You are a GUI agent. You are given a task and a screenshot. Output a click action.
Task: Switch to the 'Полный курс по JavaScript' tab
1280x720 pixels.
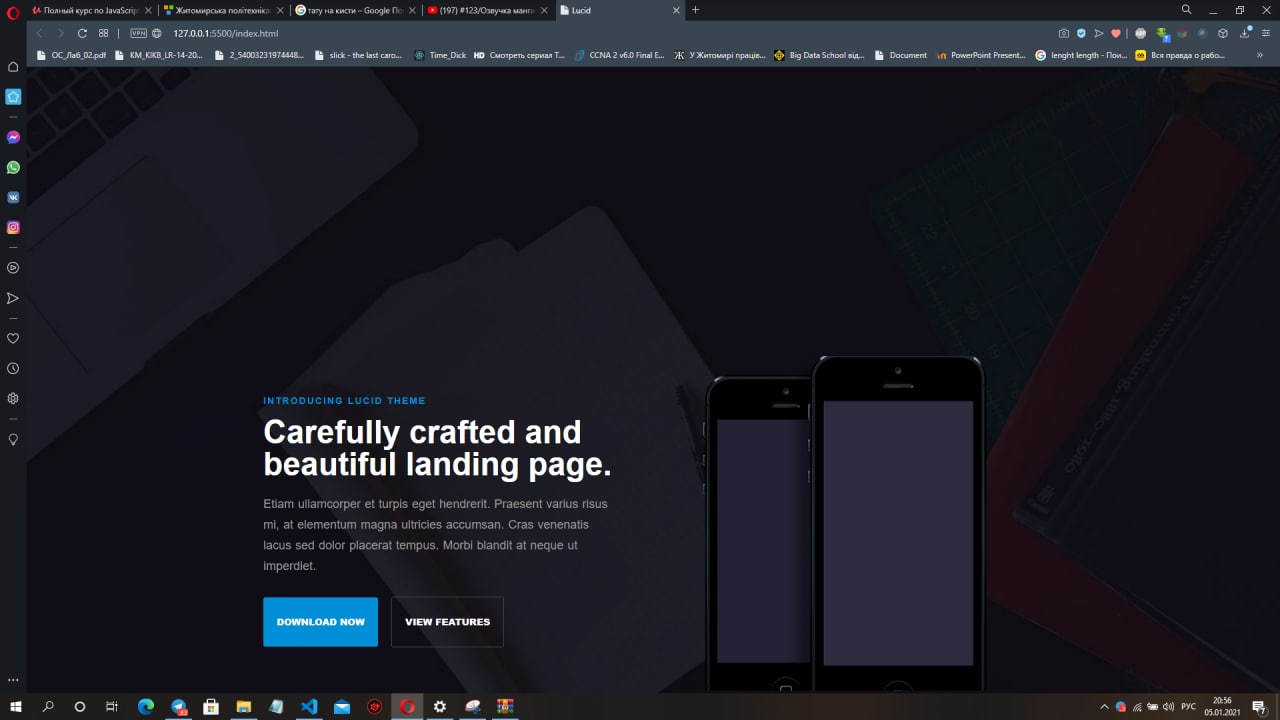92,10
